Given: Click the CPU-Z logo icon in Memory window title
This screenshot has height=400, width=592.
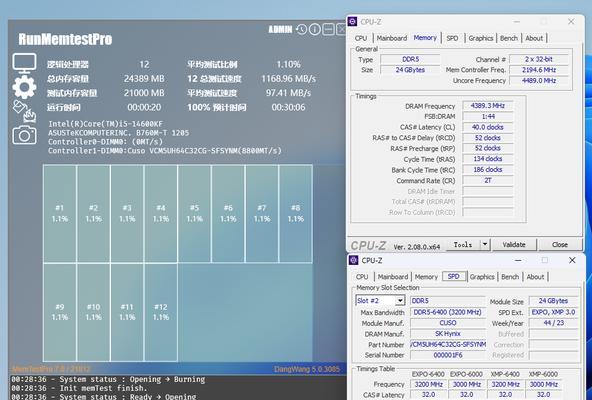Looking at the screenshot, I should 353,22.
